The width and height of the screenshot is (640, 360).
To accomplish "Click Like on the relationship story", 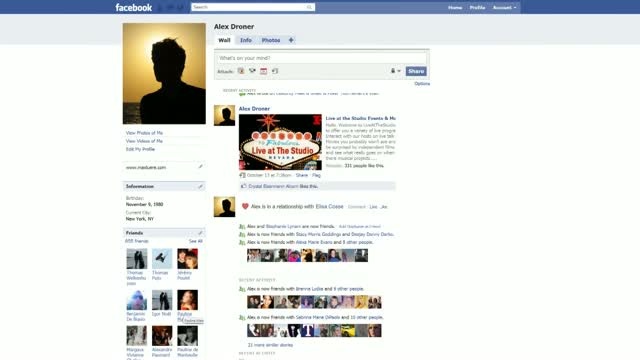I will (373, 207).
